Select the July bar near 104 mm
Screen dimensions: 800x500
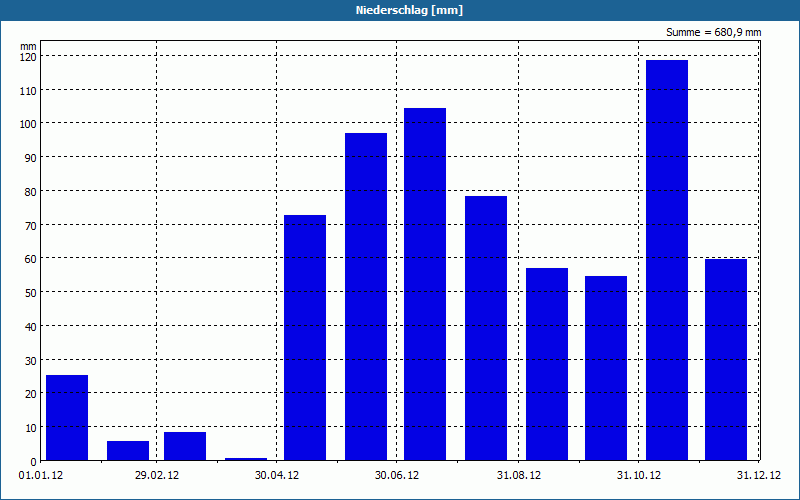coord(425,284)
